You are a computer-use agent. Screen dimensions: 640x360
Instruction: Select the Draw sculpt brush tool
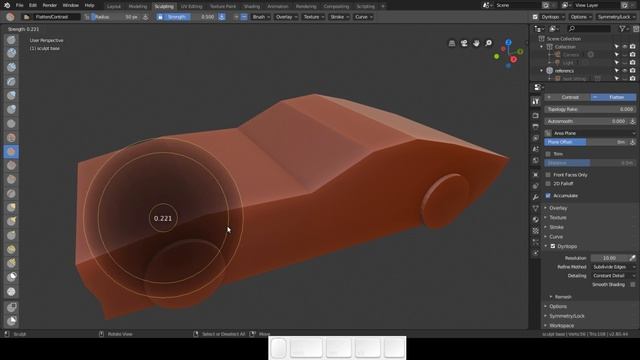pos(11,40)
